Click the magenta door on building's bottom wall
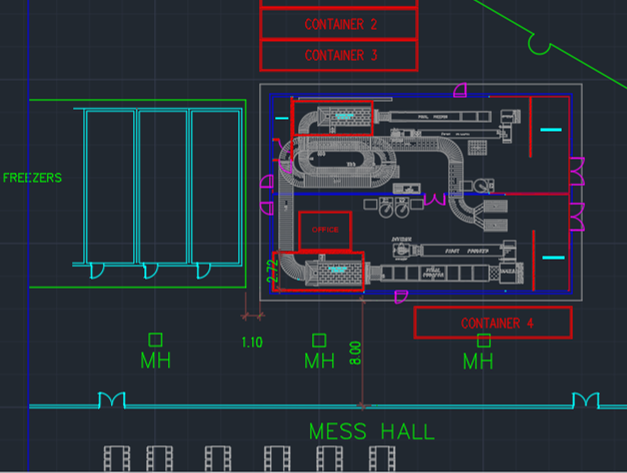 [x=401, y=295]
